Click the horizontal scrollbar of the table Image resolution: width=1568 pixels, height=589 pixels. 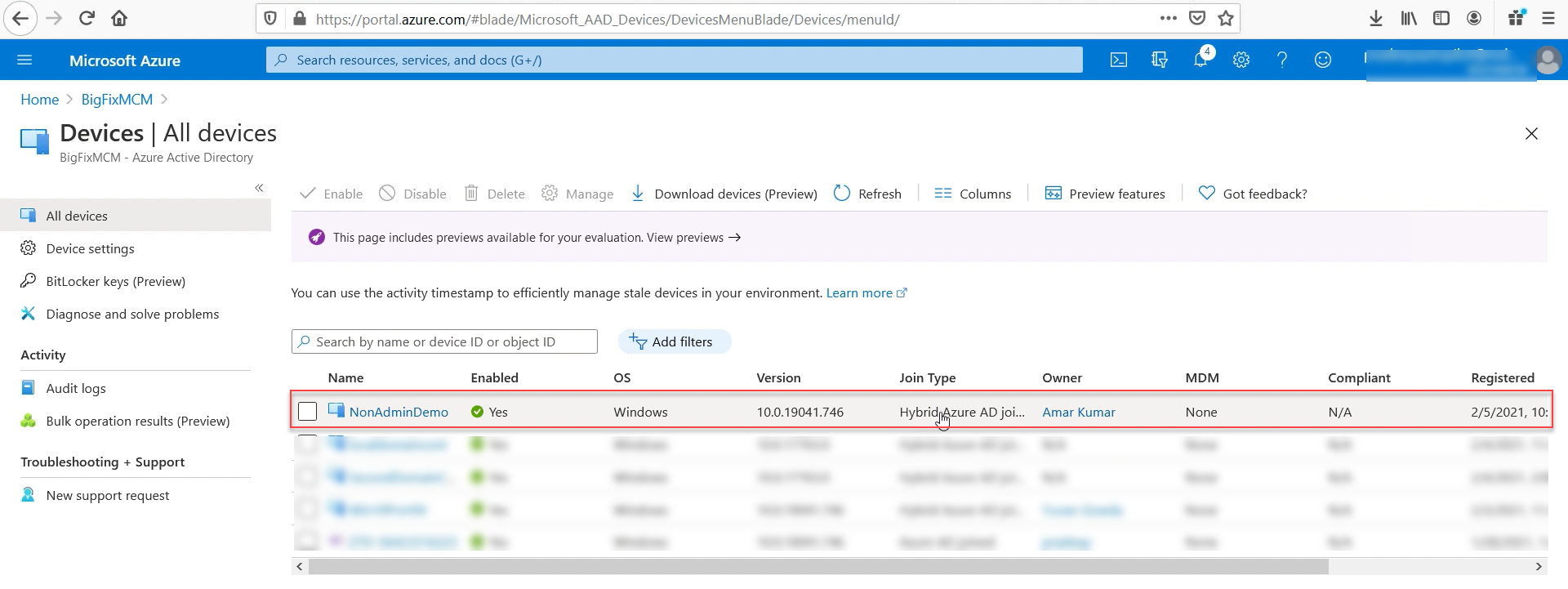click(x=817, y=566)
